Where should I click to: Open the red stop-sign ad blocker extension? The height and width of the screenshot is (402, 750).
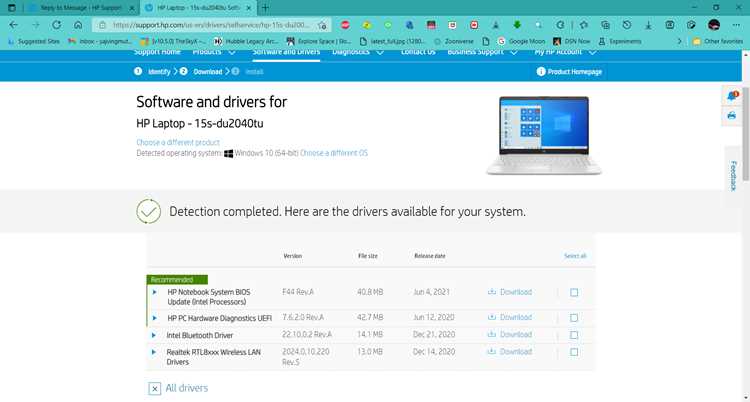pos(345,25)
